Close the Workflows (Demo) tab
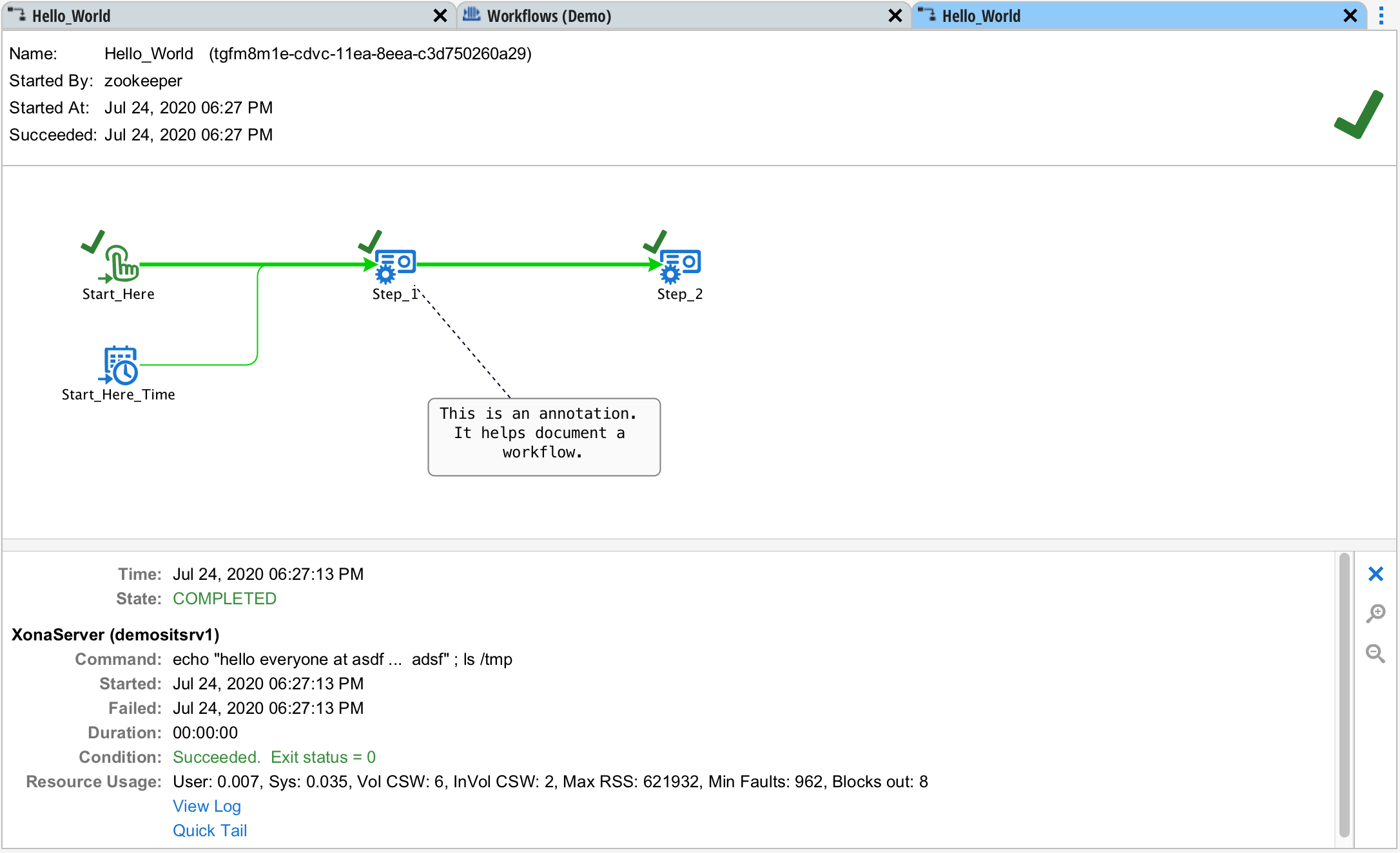 (x=895, y=16)
